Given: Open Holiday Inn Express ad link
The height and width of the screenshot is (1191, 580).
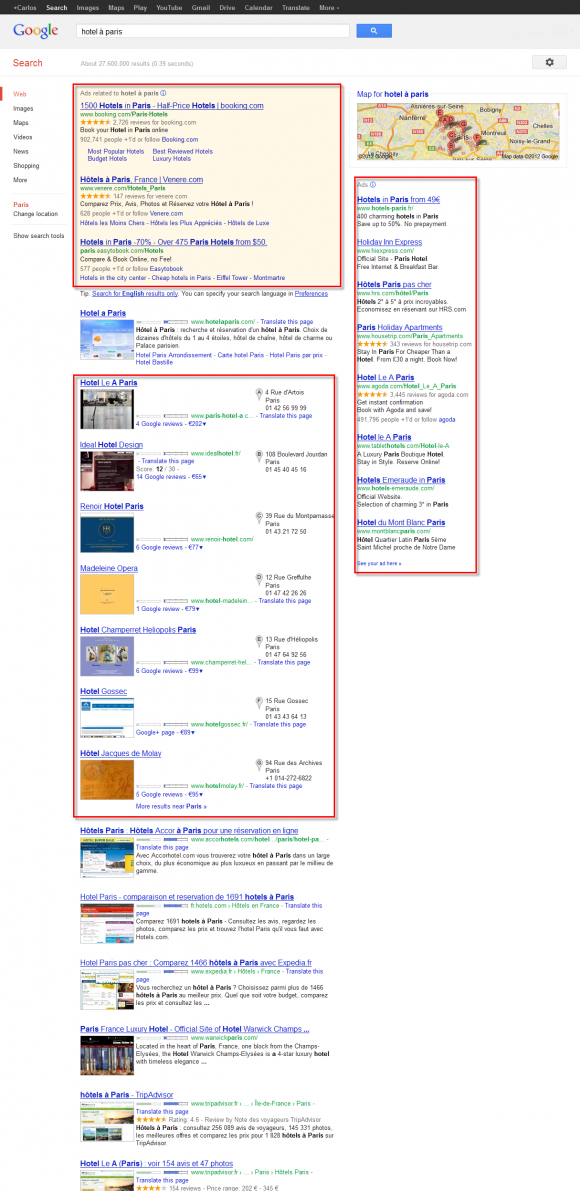Looking at the screenshot, I should [389, 242].
